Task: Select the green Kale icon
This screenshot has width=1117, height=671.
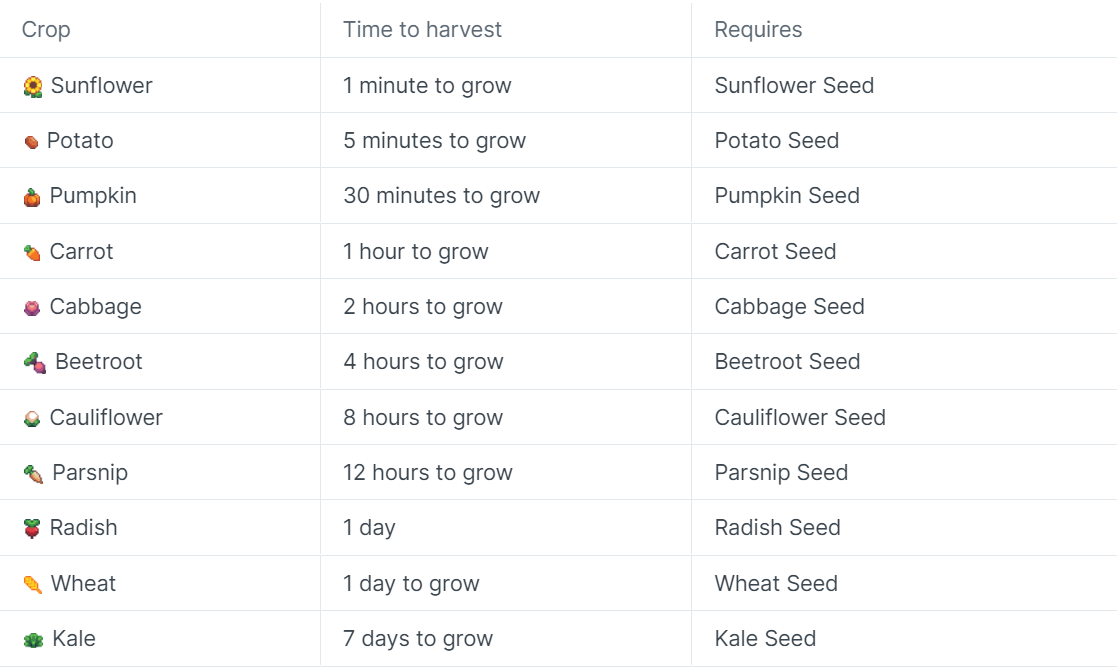Action: point(33,640)
